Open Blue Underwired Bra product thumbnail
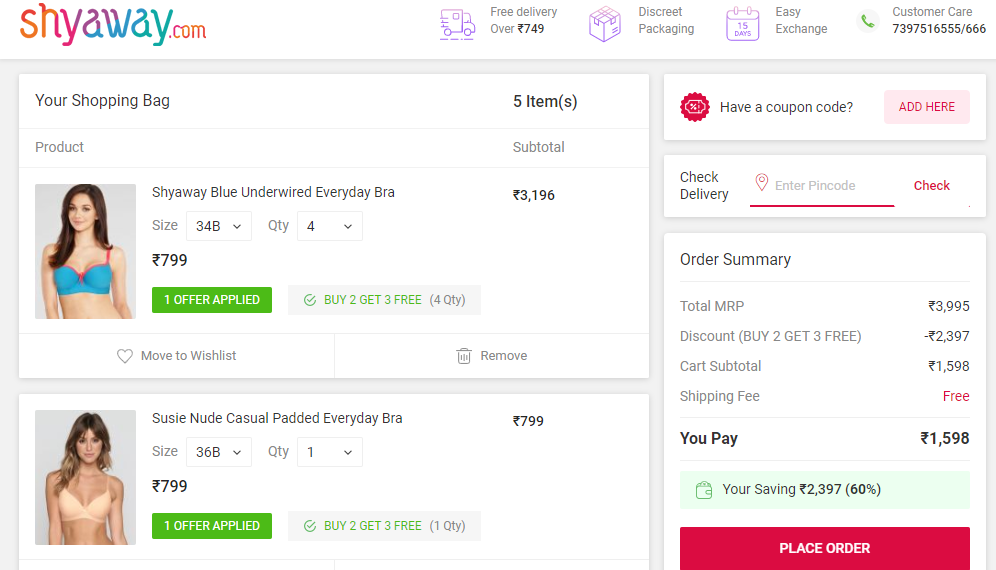Image resolution: width=996 pixels, height=570 pixels. tap(85, 252)
